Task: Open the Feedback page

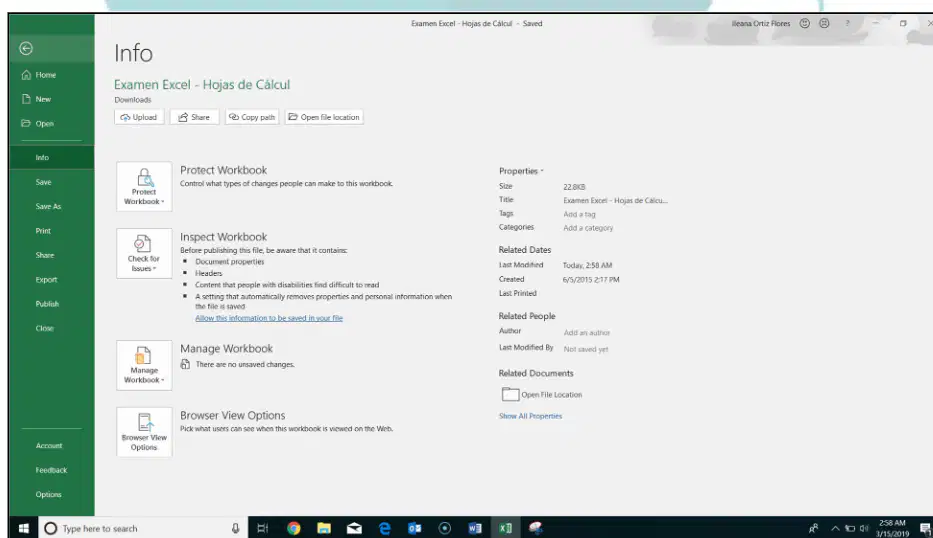Action: click(51, 470)
